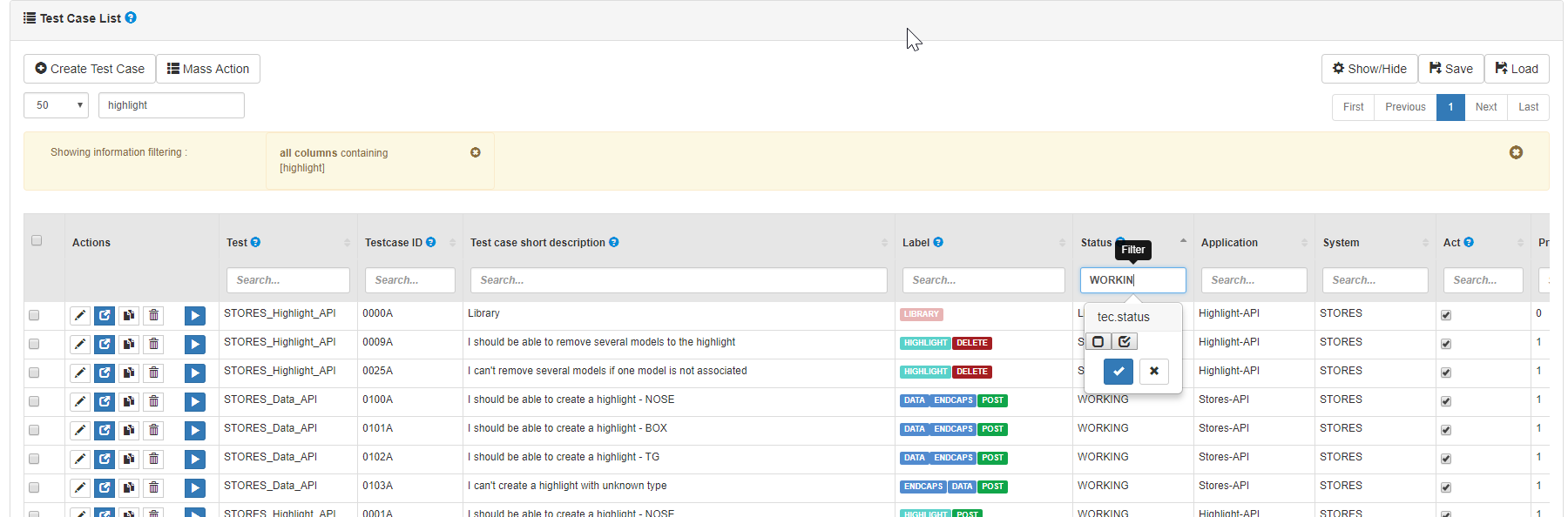The image size is (1568, 517).
Task: Sort by System column arrows
Action: (x=1426, y=243)
